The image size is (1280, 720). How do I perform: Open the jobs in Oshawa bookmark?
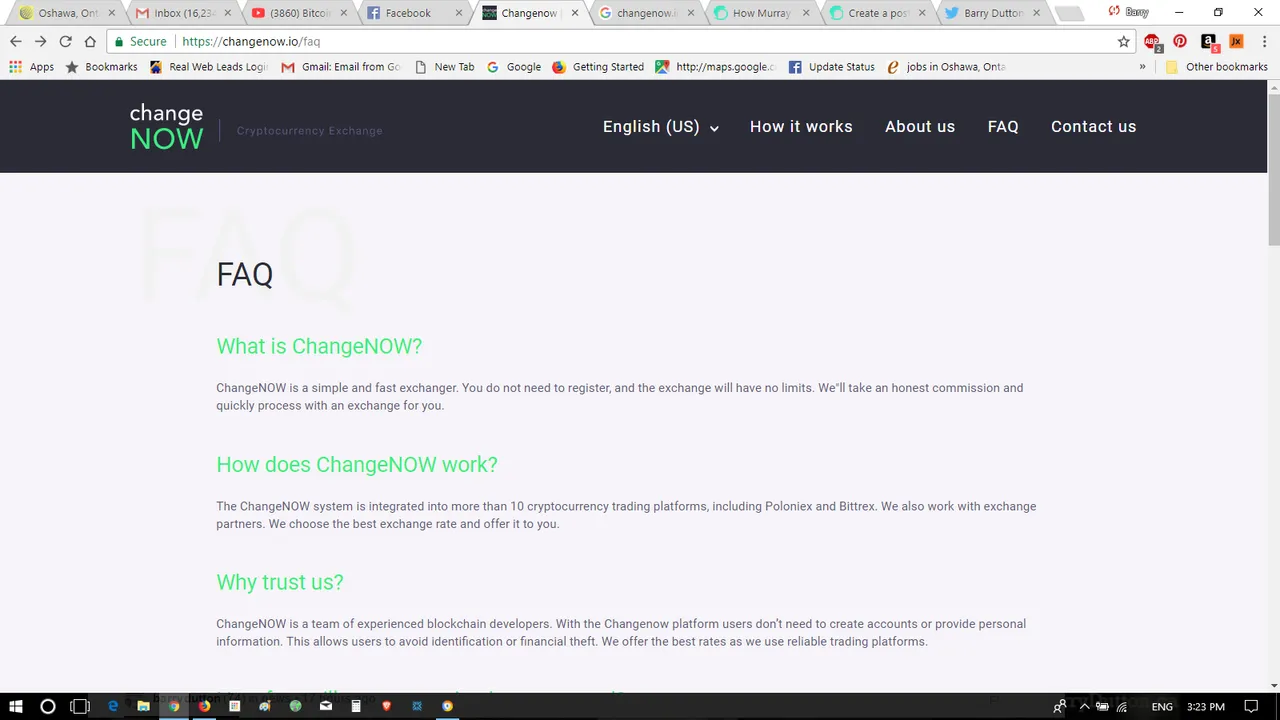pos(946,67)
